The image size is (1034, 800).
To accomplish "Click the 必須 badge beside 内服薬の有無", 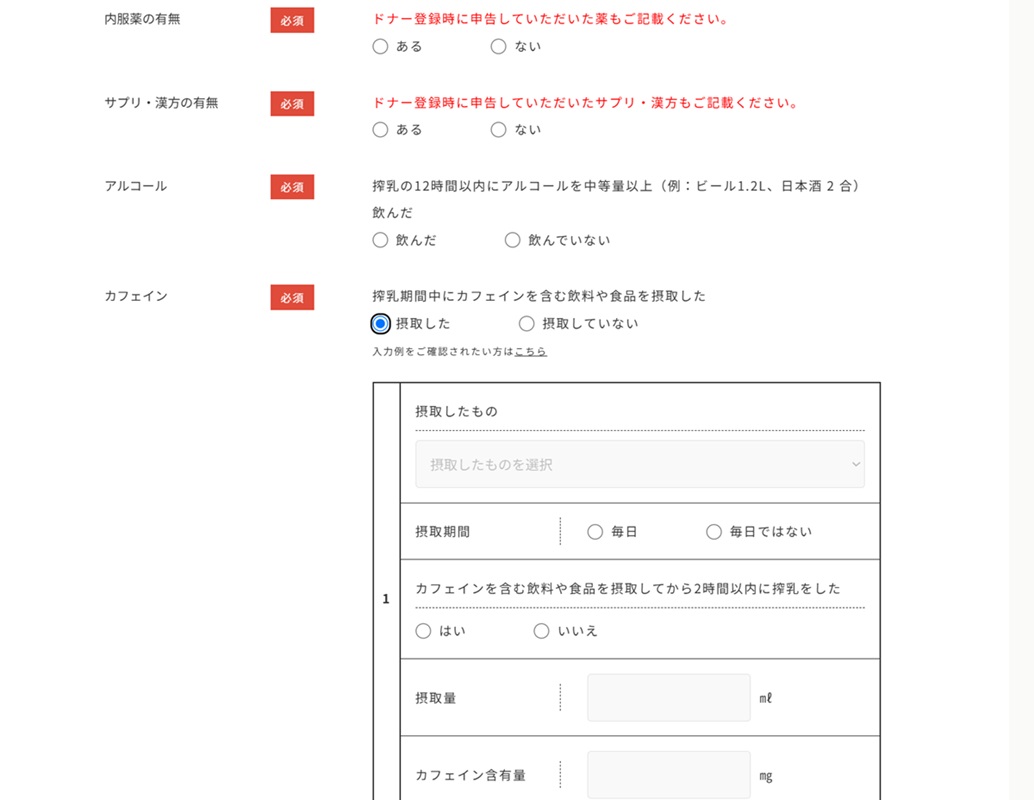I will point(292,20).
